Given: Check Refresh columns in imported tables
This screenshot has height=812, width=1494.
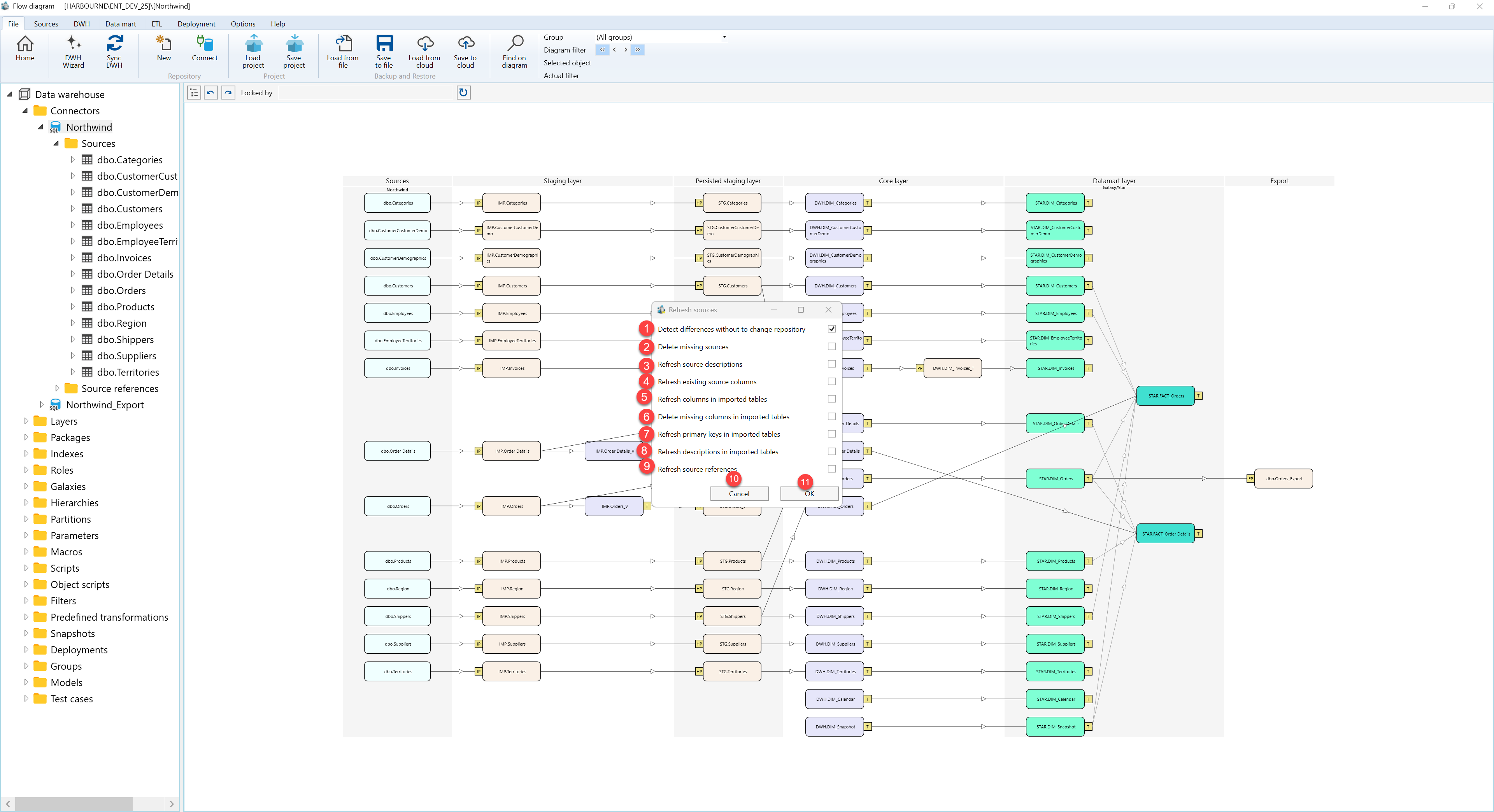Looking at the screenshot, I should pyautogui.click(x=831, y=399).
